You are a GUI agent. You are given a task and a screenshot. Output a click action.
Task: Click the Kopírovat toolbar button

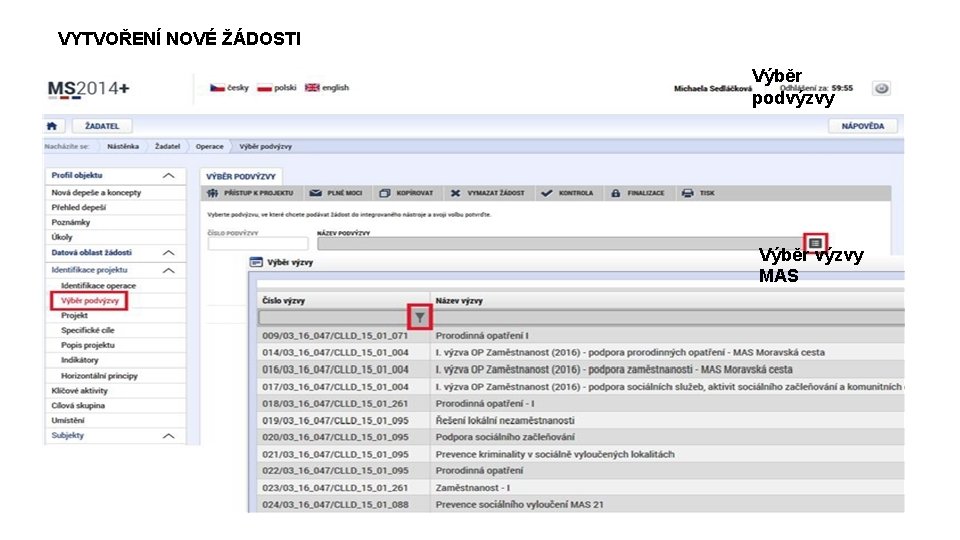406,193
